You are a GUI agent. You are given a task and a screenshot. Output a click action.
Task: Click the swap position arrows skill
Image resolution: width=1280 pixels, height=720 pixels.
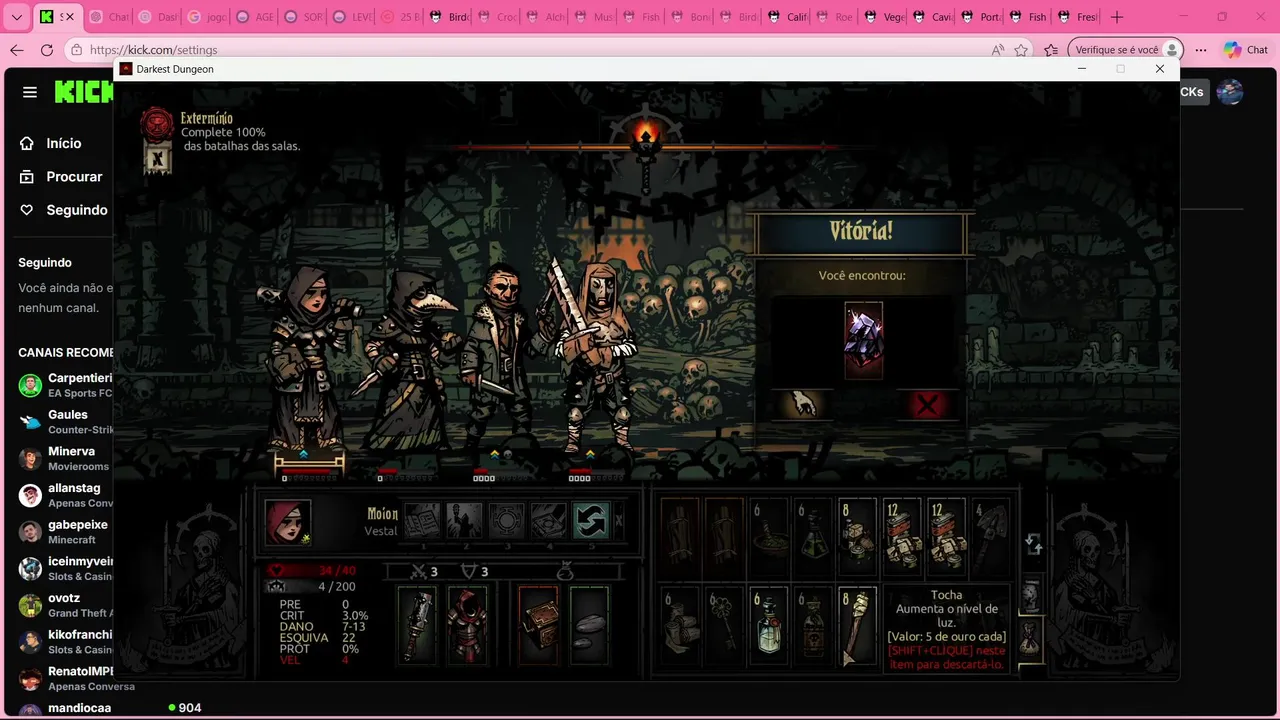590,521
